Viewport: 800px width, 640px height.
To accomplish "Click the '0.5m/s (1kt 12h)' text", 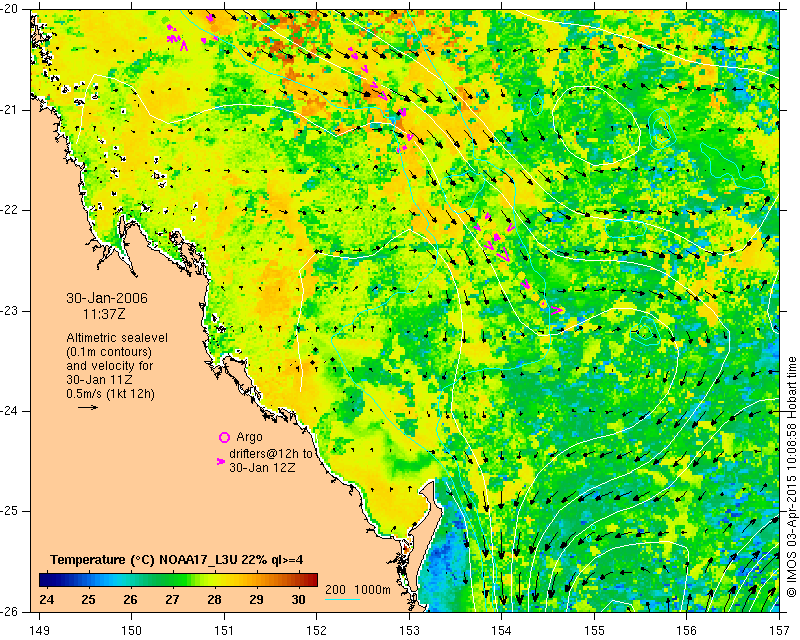I will 111,394.
